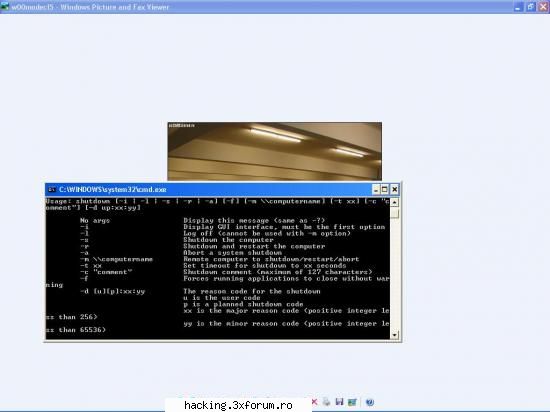The height and width of the screenshot is (412, 550).
Task: Click the cmd.exe title bar system icon
Action: (x=52, y=190)
